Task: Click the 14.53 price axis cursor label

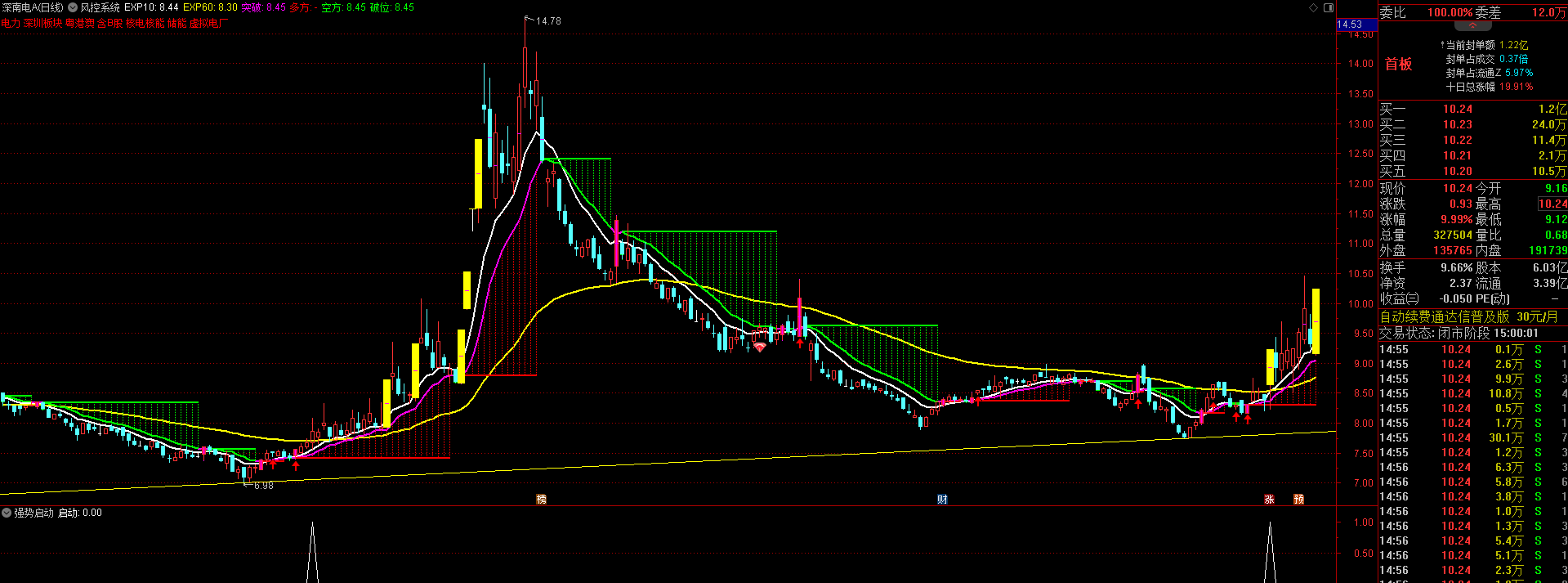Action: pyautogui.click(x=1350, y=25)
